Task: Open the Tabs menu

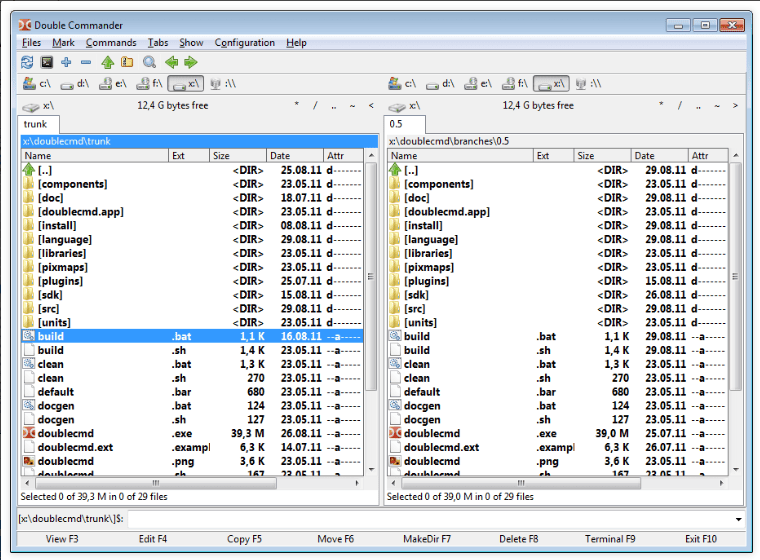Action: point(158,43)
